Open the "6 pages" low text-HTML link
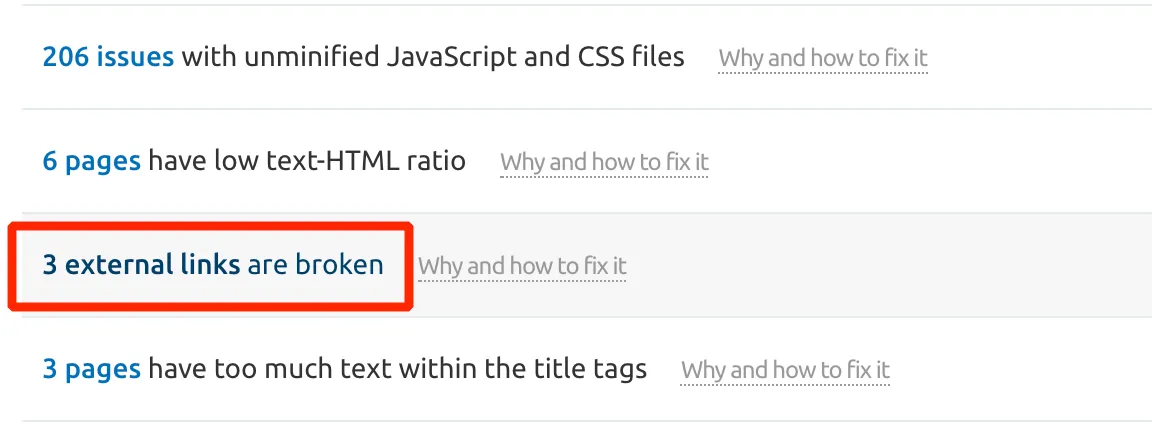This screenshot has height=424, width=1152. 91,161
